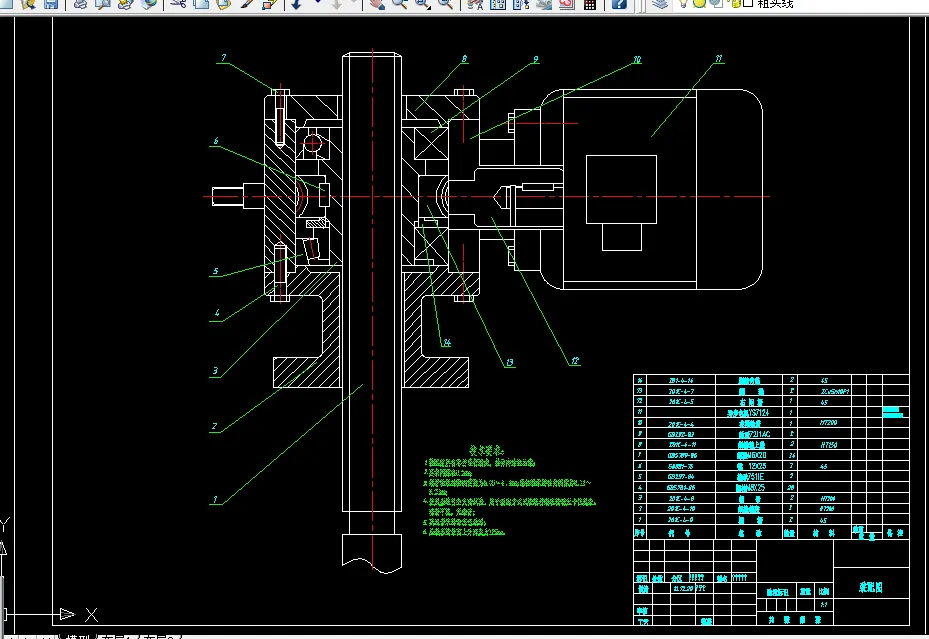
Task: Open the Layer Properties Manager
Action: [660, 4]
